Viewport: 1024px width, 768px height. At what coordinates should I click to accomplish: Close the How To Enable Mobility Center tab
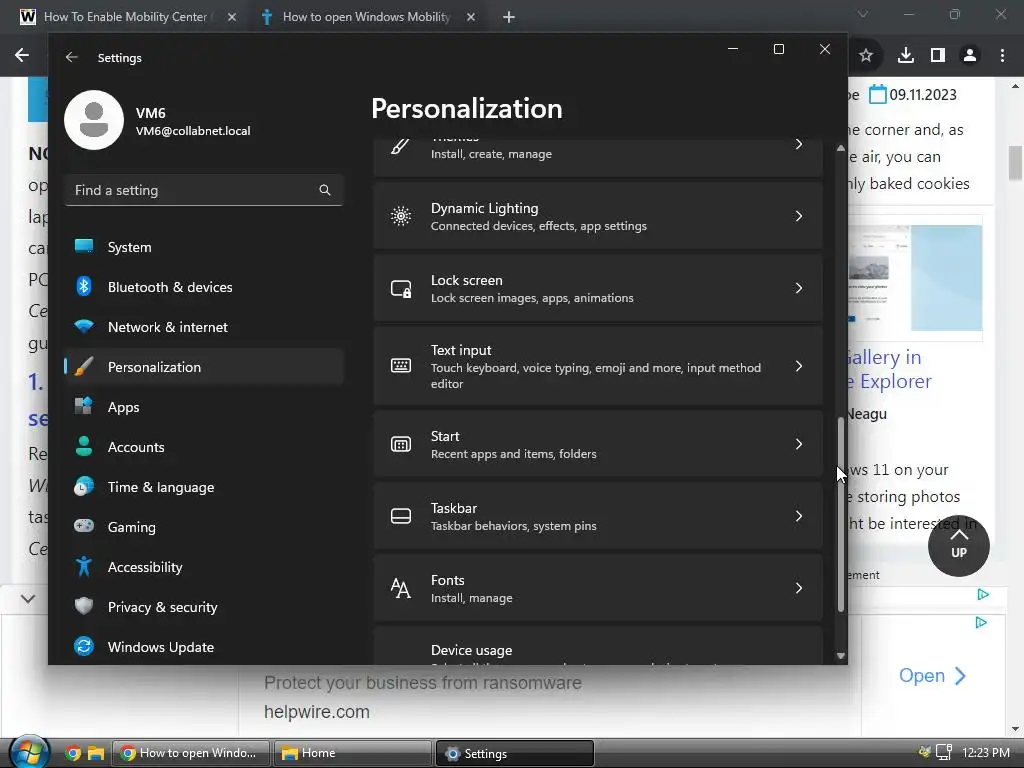coord(231,17)
